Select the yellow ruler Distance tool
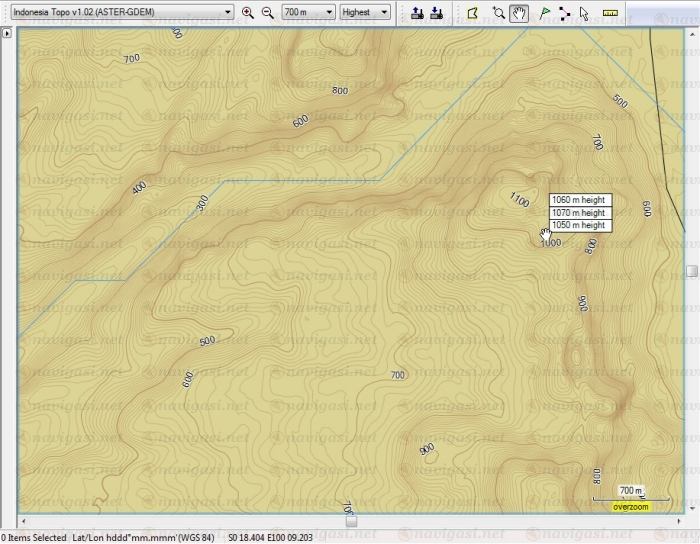Image resolution: width=700 pixels, height=544 pixels. 611,13
